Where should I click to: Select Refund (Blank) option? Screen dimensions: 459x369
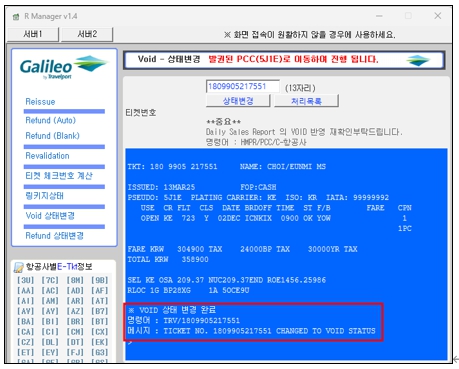click(x=53, y=136)
